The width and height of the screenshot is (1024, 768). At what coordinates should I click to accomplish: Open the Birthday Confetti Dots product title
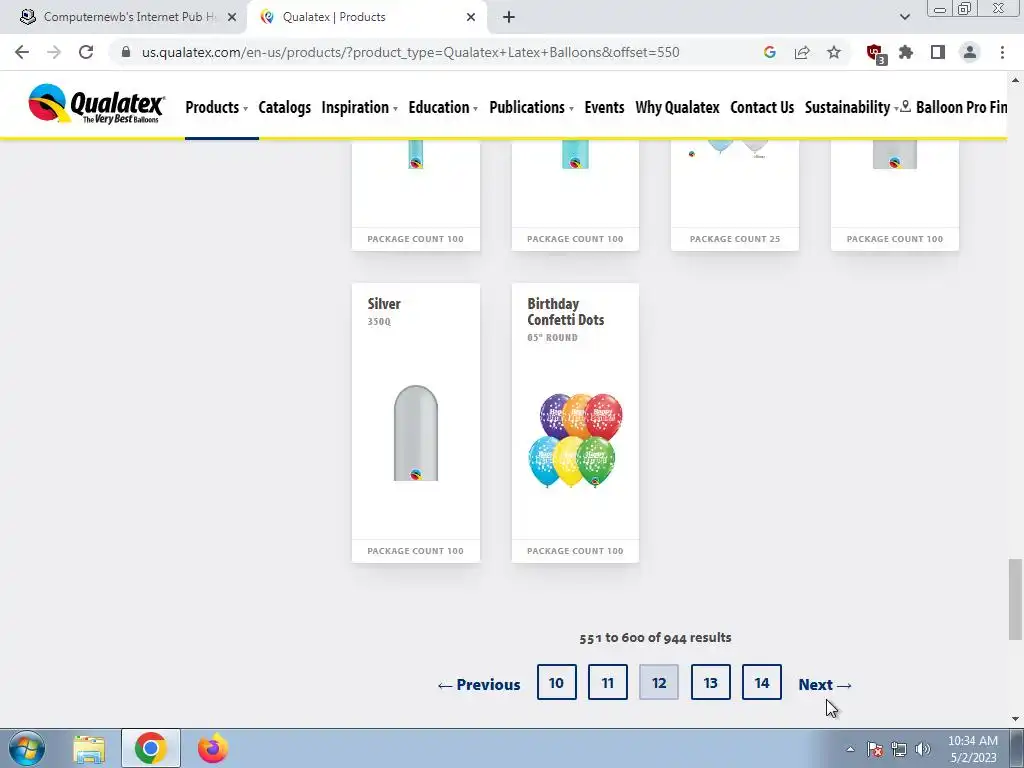tap(566, 312)
